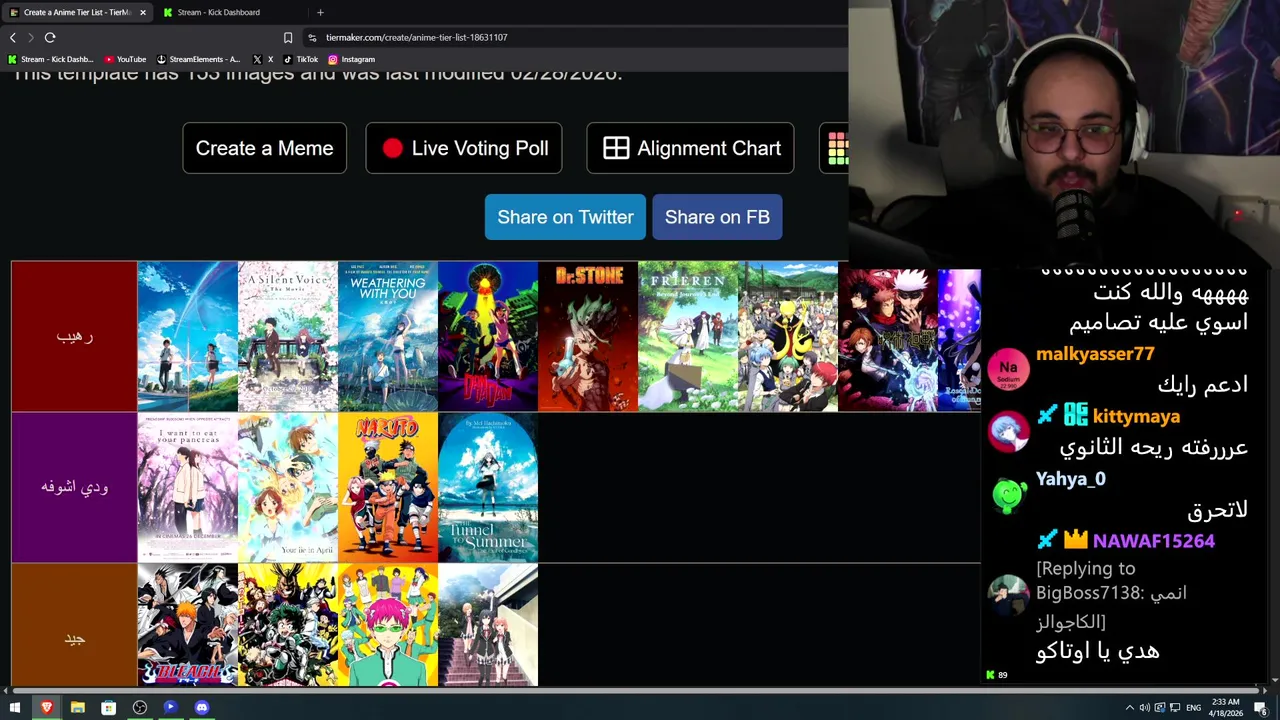Viewport: 1280px width, 720px height.
Task: Share the tier list on Twitter
Action: coord(565,217)
